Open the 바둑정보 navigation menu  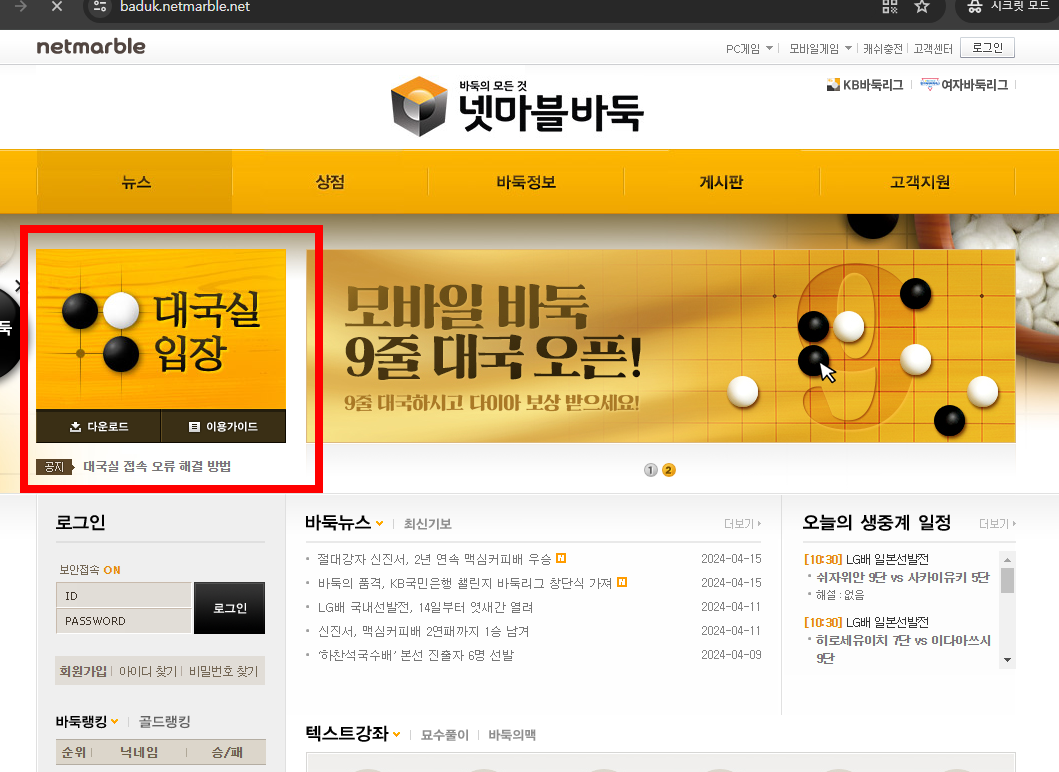(x=527, y=182)
